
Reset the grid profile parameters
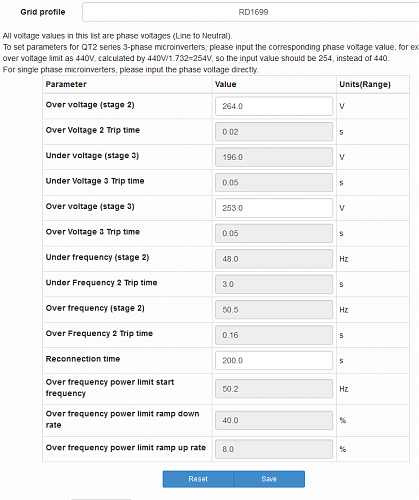(198, 479)
